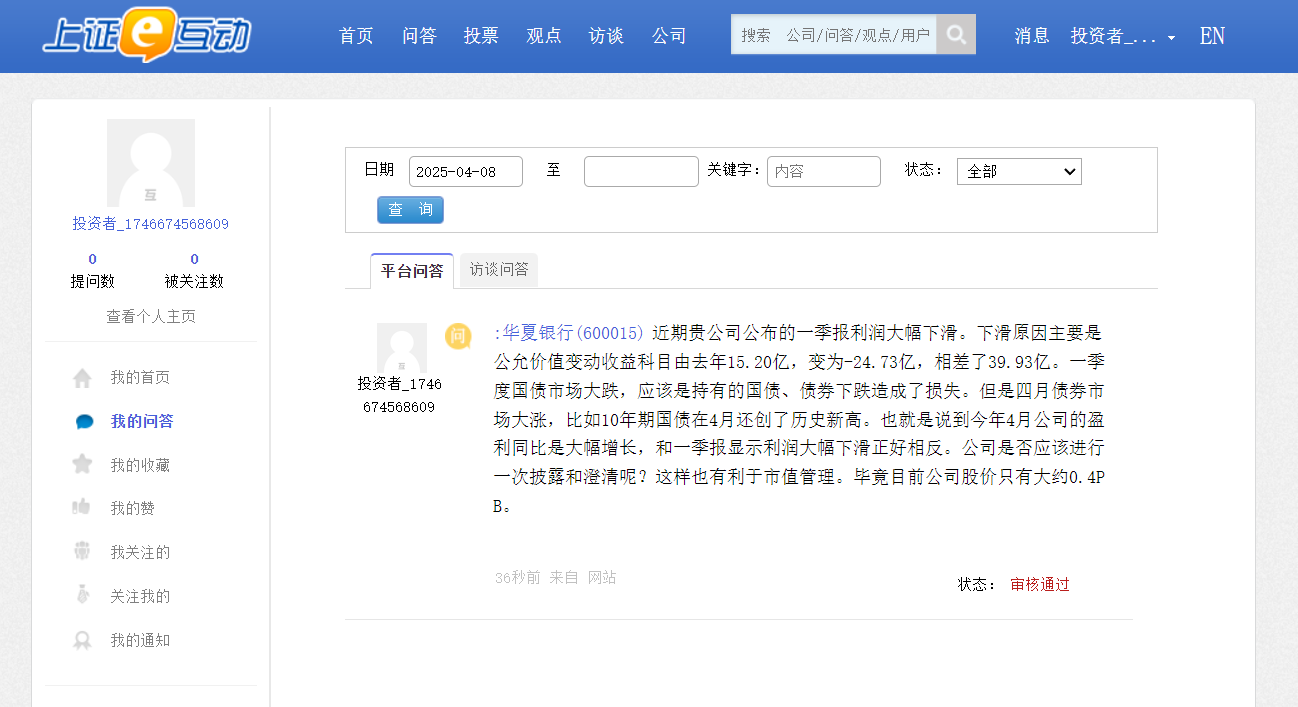Expand the 投资者_... account dropdown

(1123, 36)
